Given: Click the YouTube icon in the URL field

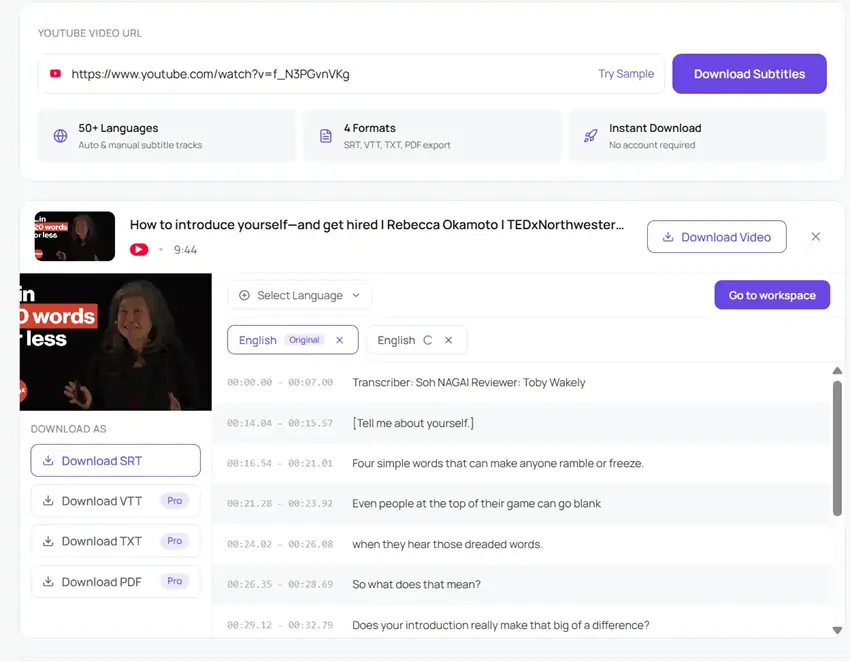Looking at the screenshot, I should [x=55, y=74].
